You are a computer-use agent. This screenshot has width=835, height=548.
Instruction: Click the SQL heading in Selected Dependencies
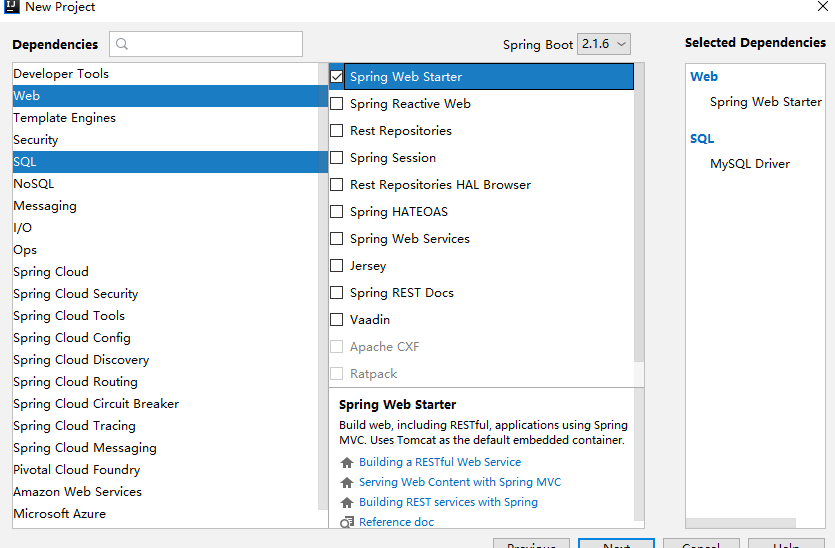[x=702, y=139]
